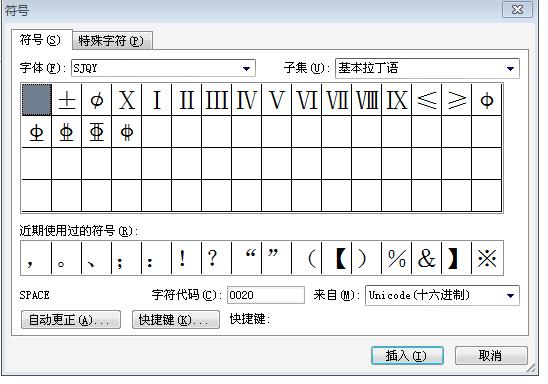Viewport: 548px width, 384px height.
Task: Select the blank space symbol cell
Action: [37, 100]
